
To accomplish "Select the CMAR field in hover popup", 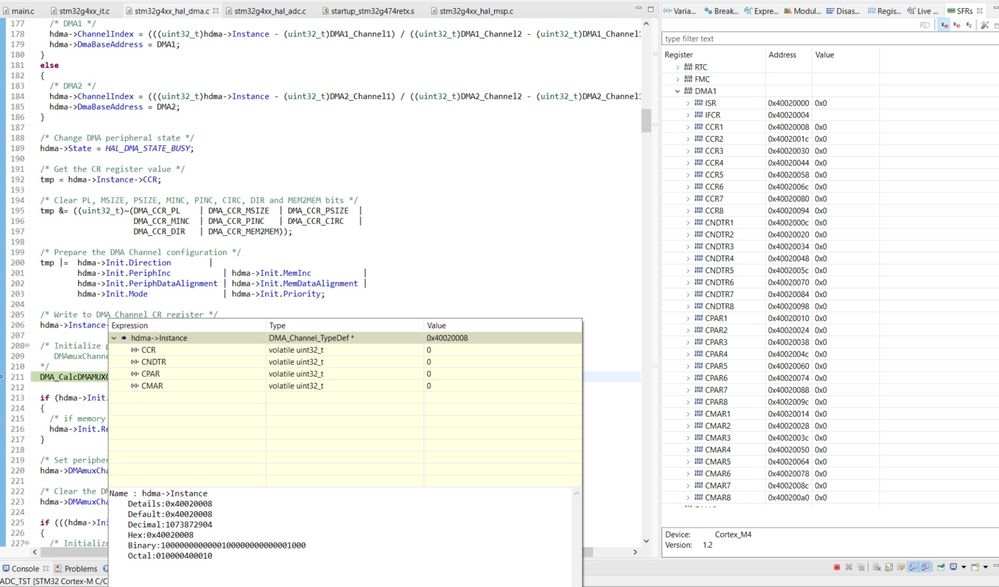I will tap(152, 386).
